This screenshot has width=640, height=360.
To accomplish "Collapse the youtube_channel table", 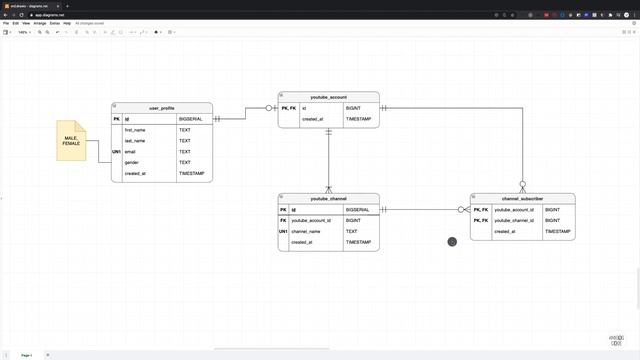I will pos(281,196).
